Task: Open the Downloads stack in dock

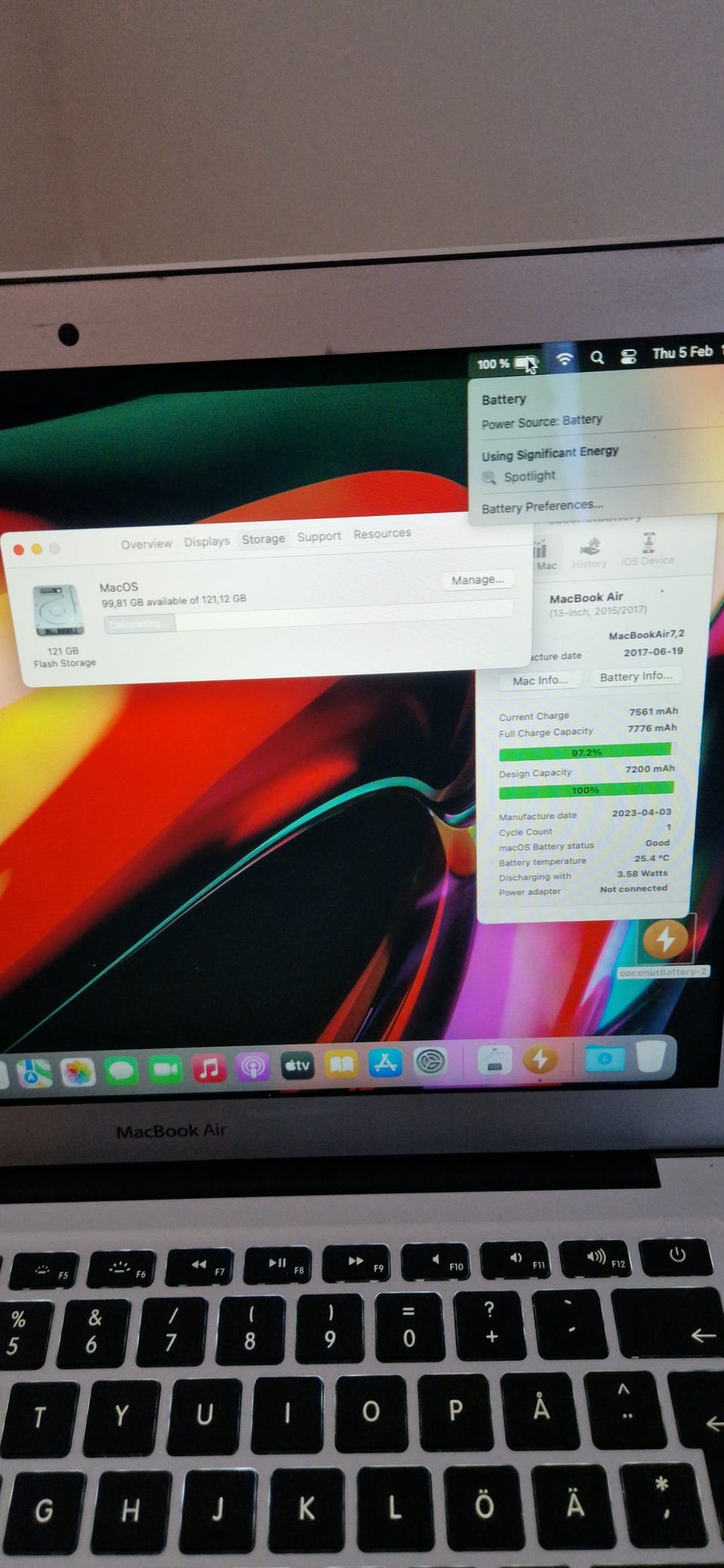Action: click(x=605, y=1058)
